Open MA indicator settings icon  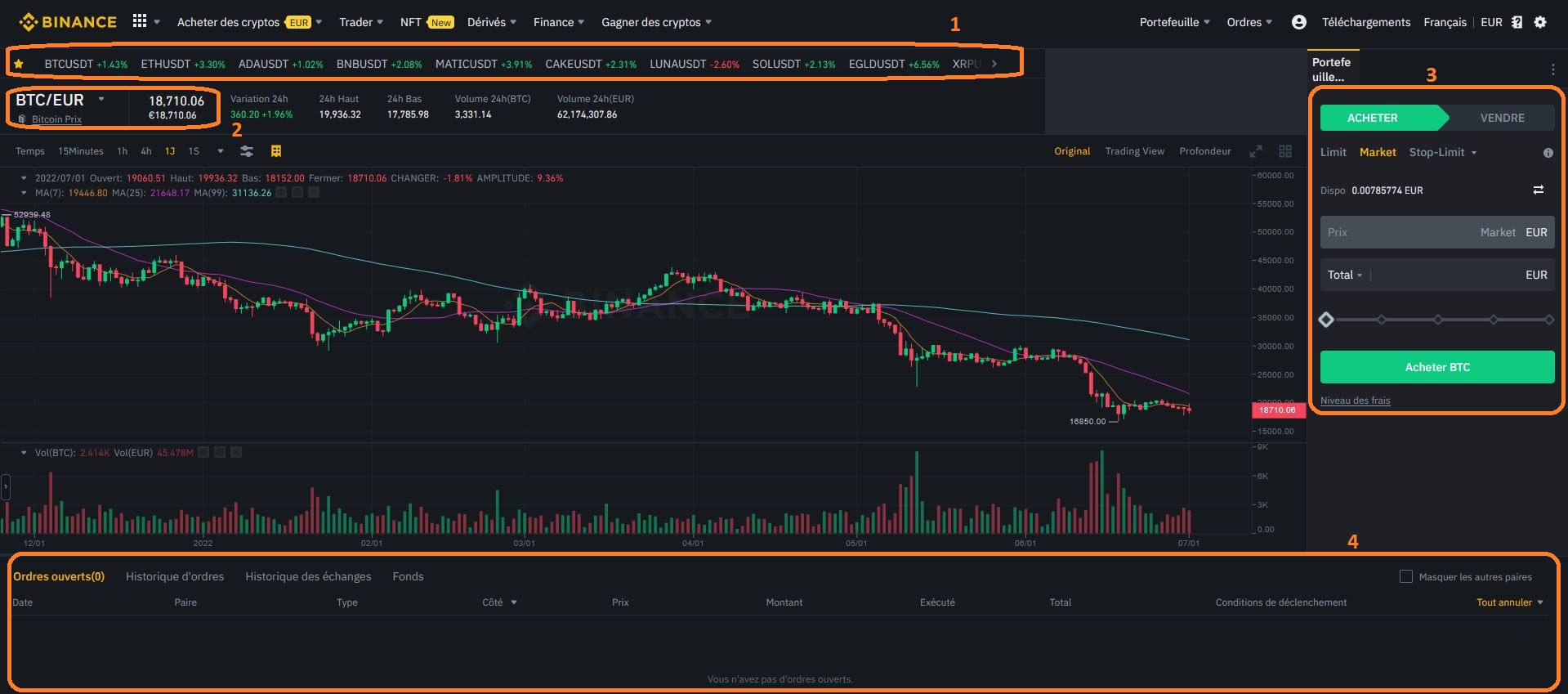pos(297,193)
